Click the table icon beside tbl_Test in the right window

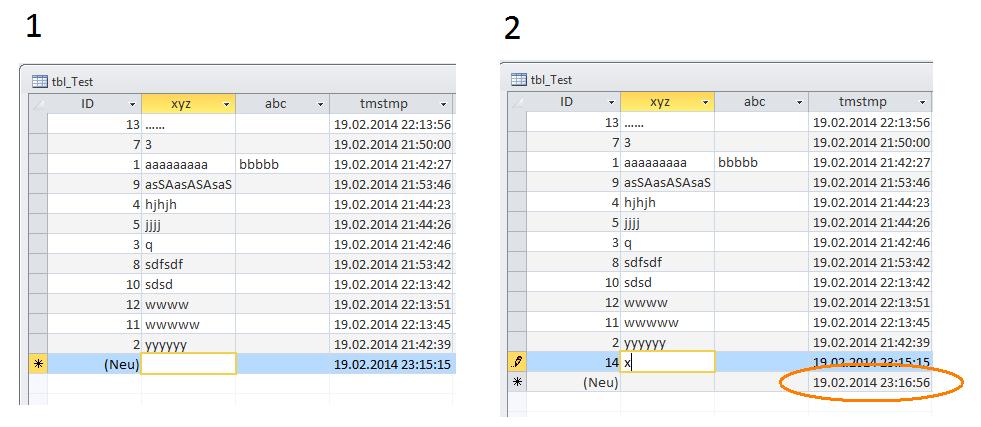click(x=518, y=80)
